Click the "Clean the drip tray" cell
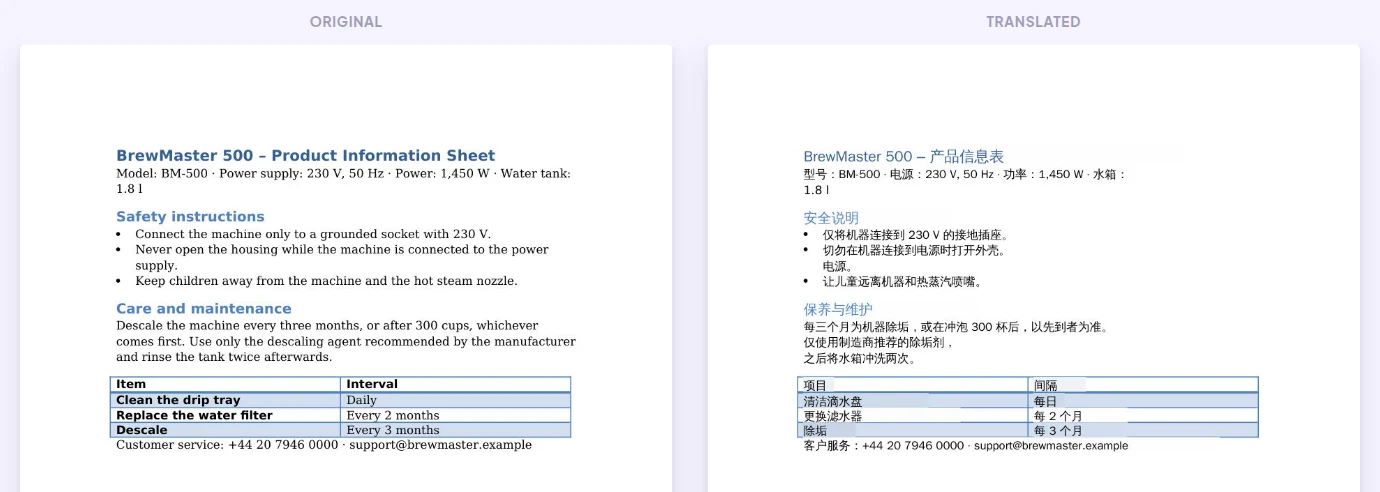1380x492 pixels. pos(225,400)
